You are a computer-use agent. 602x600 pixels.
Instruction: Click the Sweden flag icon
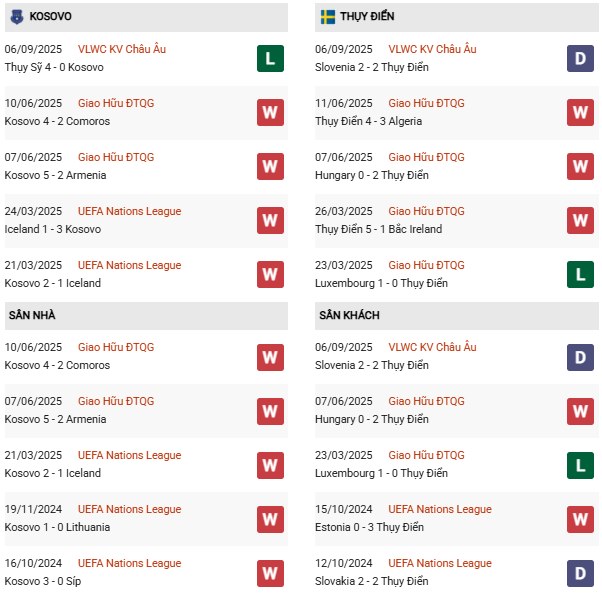click(327, 17)
